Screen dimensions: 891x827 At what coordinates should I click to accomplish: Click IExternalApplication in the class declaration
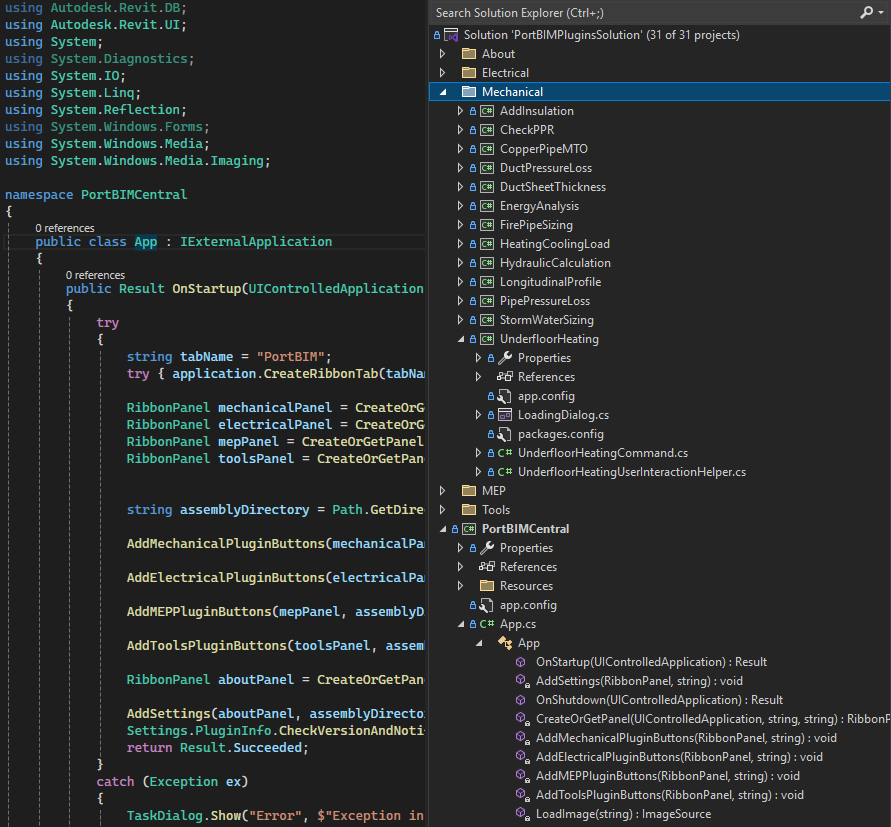[x=256, y=242]
